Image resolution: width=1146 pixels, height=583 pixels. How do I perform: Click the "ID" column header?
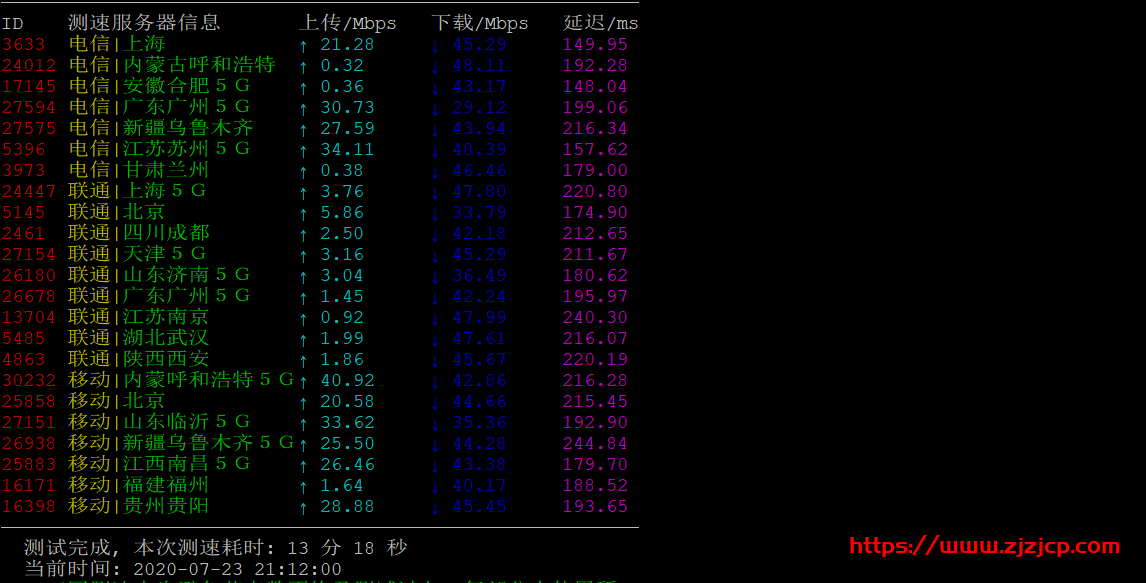pyautogui.click(x=12, y=23)
